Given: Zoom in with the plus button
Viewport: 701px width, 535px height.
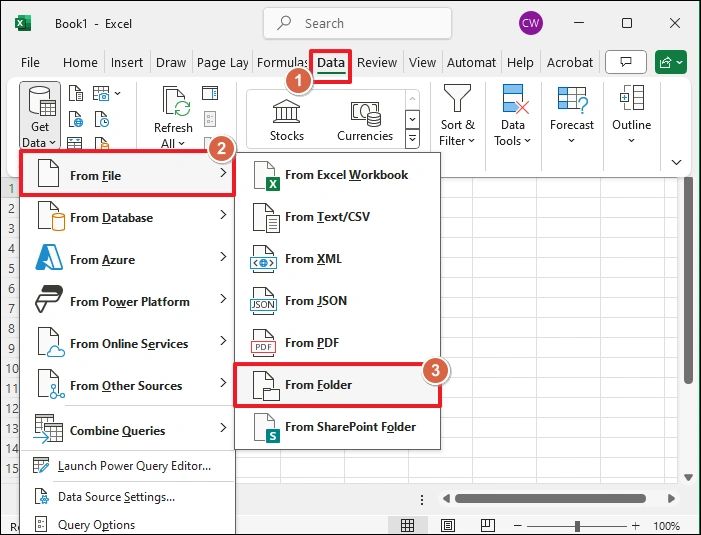Looking at the screenshot, I should coord(635,526).
